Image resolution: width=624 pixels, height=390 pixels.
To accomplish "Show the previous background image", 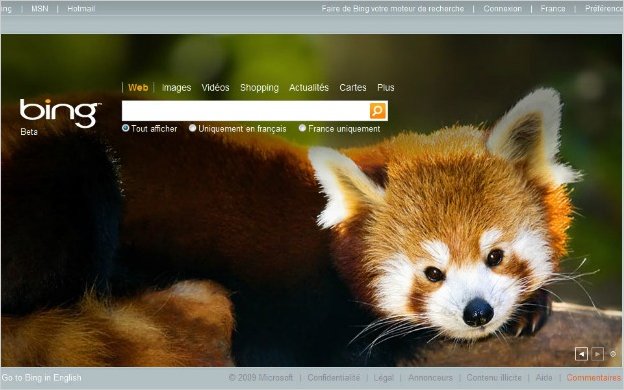I will pyautogui.click(x=581, y=354).
